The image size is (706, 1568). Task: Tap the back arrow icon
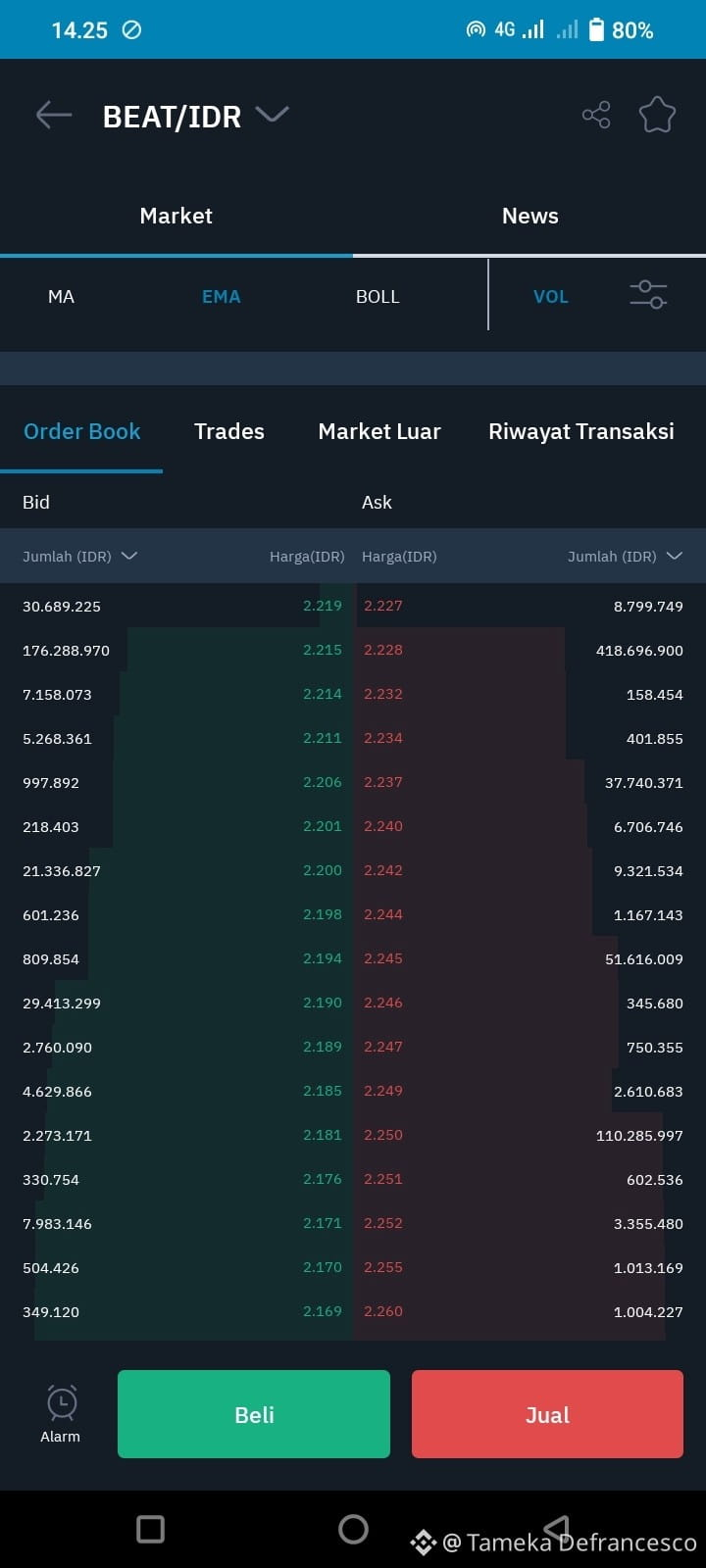pyautogui.click(x=54, y=115)
